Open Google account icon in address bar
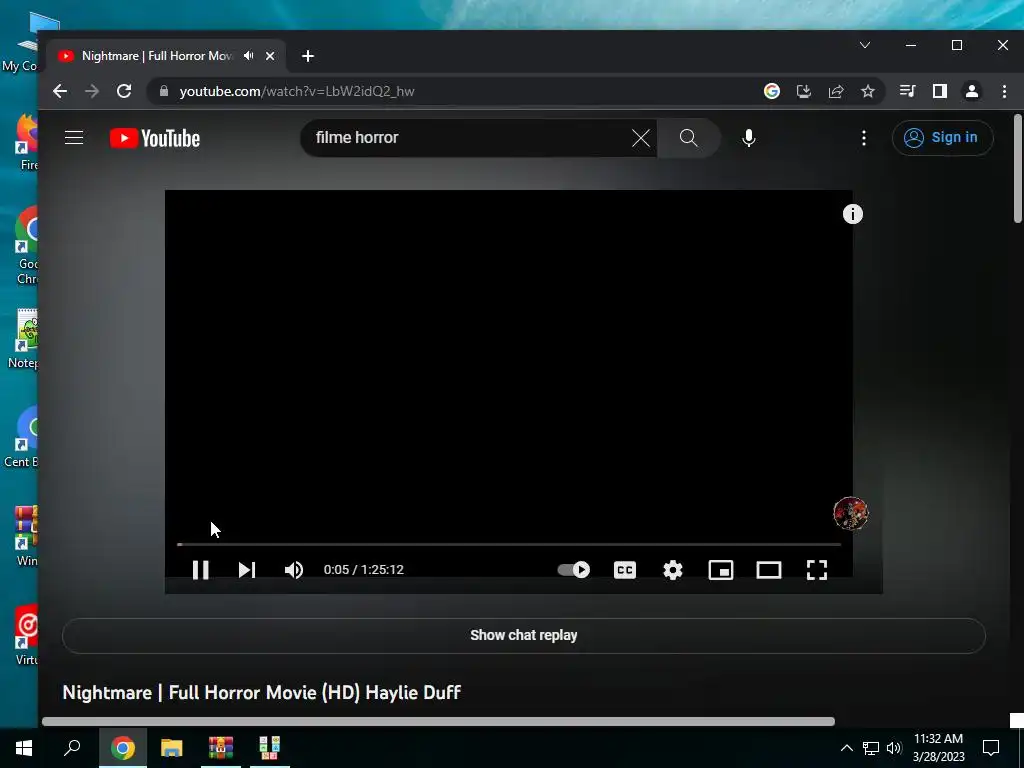 772,91
